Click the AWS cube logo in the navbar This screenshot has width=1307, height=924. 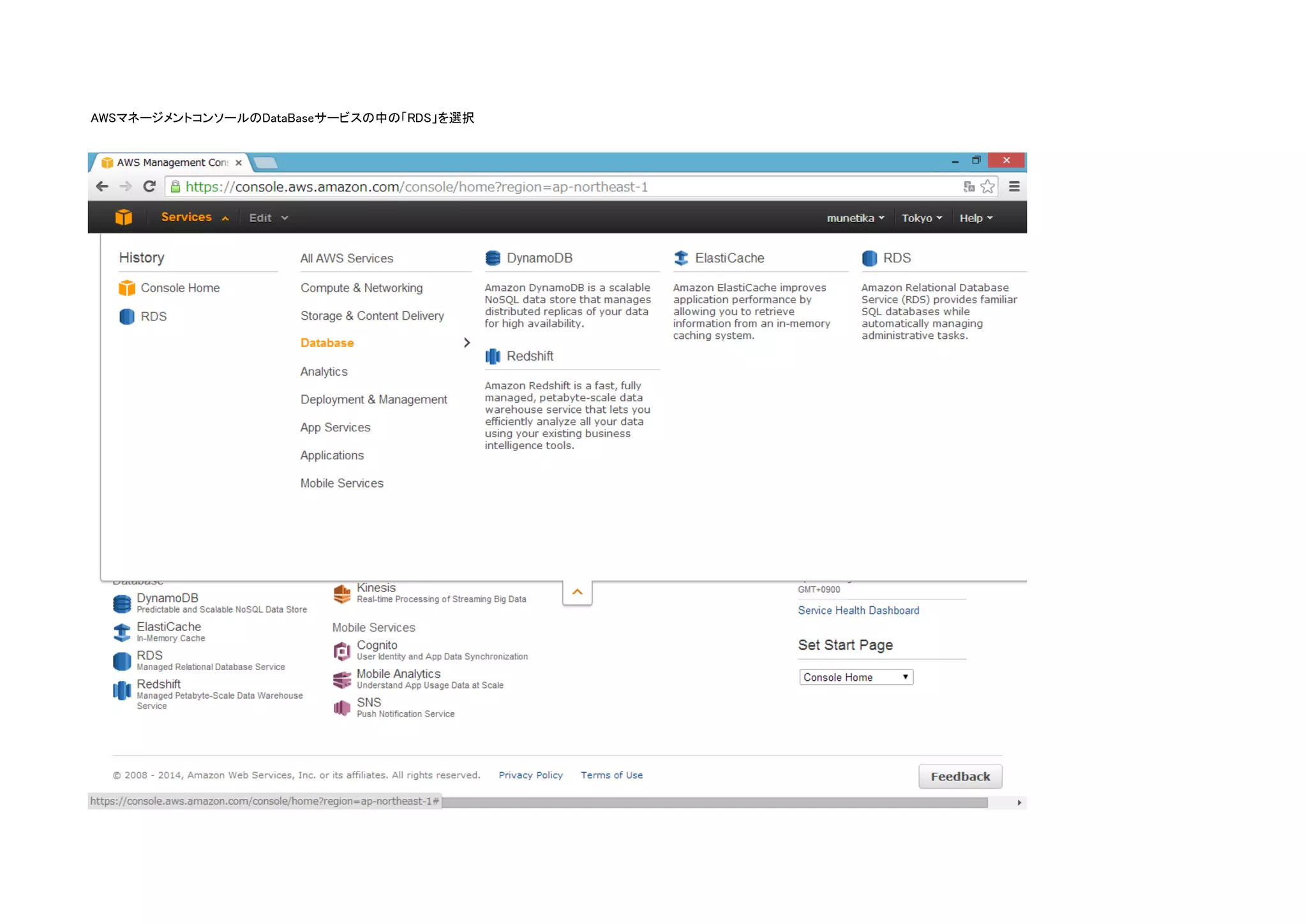pos(124,218)
